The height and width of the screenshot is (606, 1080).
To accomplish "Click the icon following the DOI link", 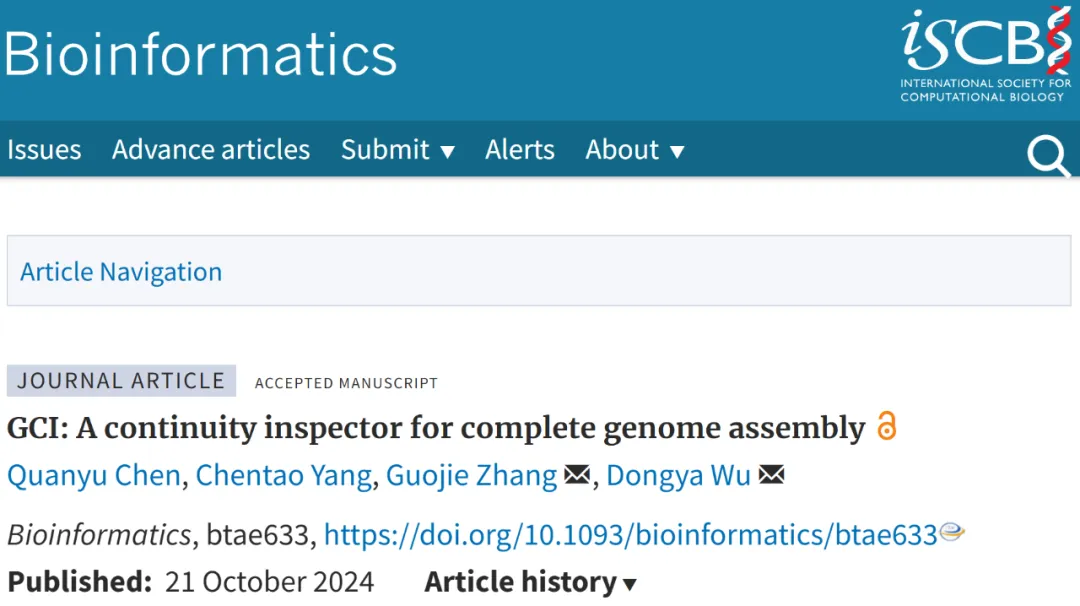I will click(952, 533).
